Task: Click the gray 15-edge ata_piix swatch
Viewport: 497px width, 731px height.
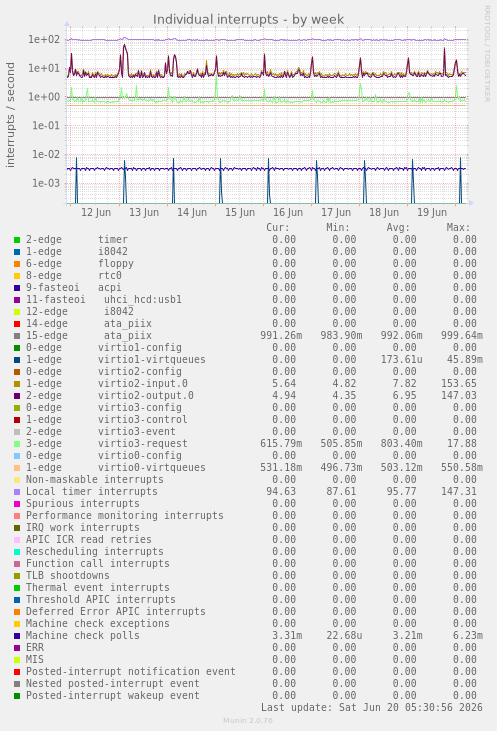Action: (x=17, y=336)
